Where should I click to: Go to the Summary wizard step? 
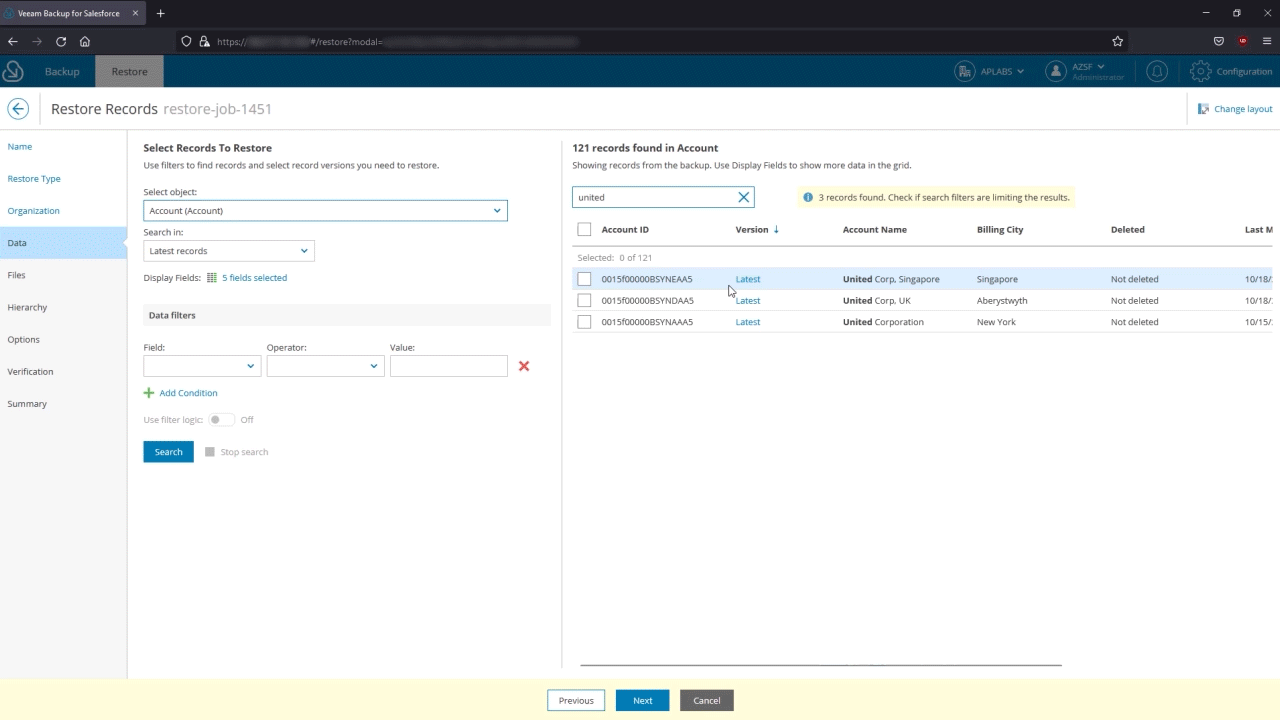coord(27,404)
